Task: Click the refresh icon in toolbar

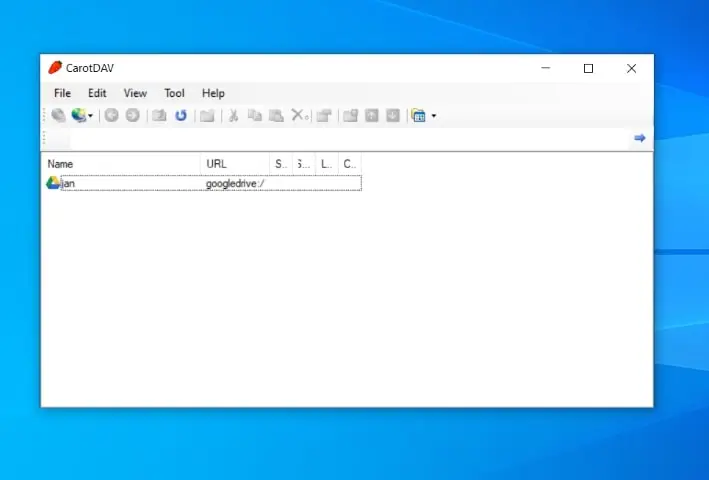Action: click(x=181, y=116)
